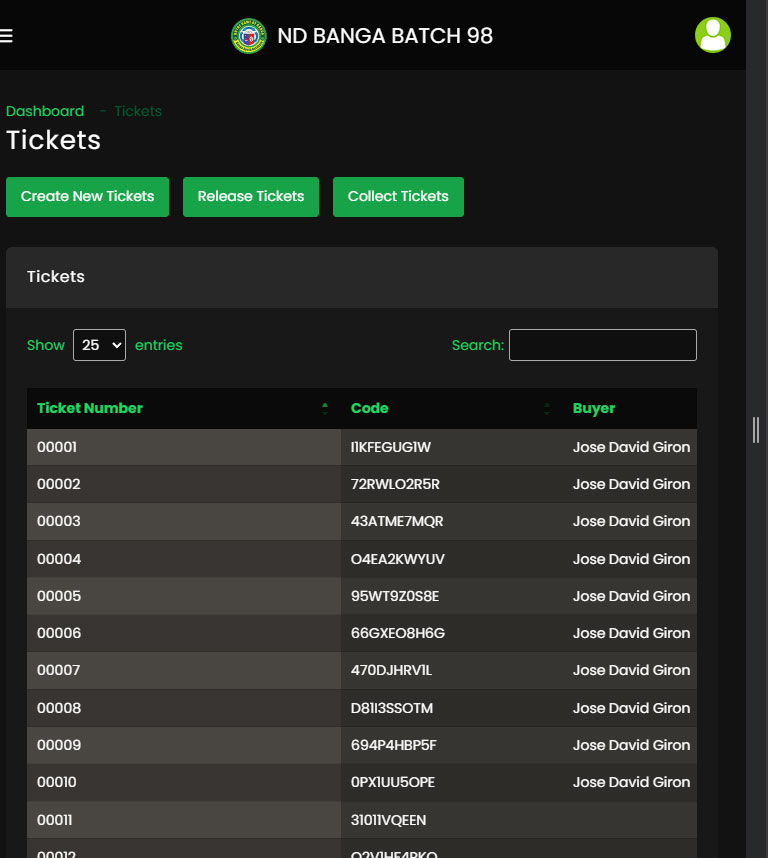This screenshot has height=858, width=768.
Task: Select ticket row 00001
Action: 57,447
